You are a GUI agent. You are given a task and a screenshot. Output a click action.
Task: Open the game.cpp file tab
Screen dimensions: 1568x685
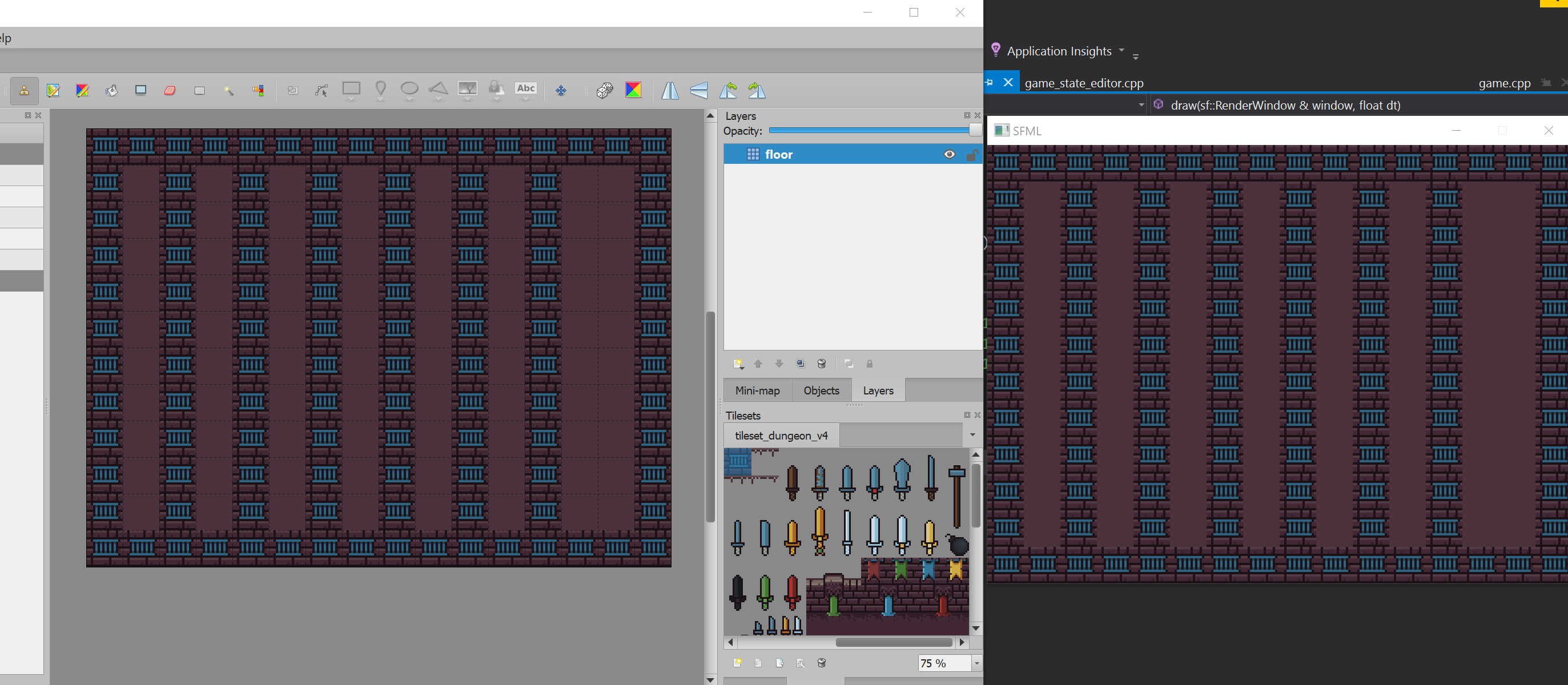[x=1504, y=83]
